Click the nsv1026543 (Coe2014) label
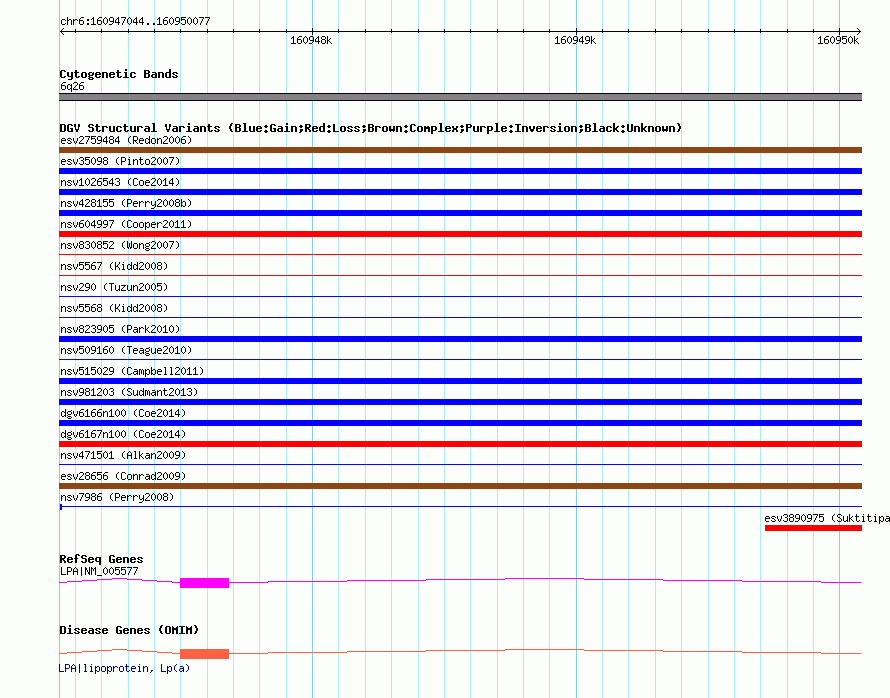890x698 pixels. [120, 182]
